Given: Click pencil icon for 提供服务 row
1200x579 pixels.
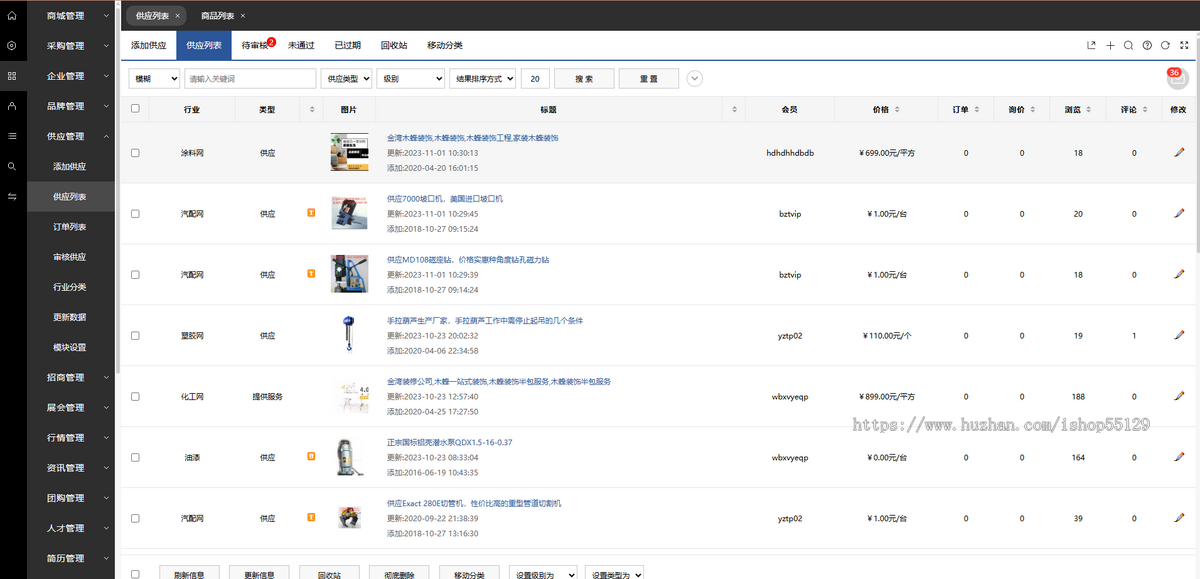Looking at the screenshot, I should (1179, 396).
